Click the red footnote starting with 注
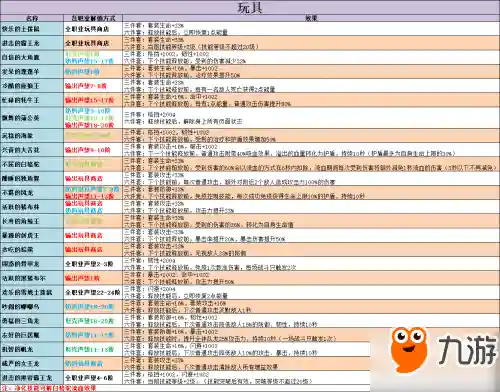Screen dimensions: 500x392 49,388
